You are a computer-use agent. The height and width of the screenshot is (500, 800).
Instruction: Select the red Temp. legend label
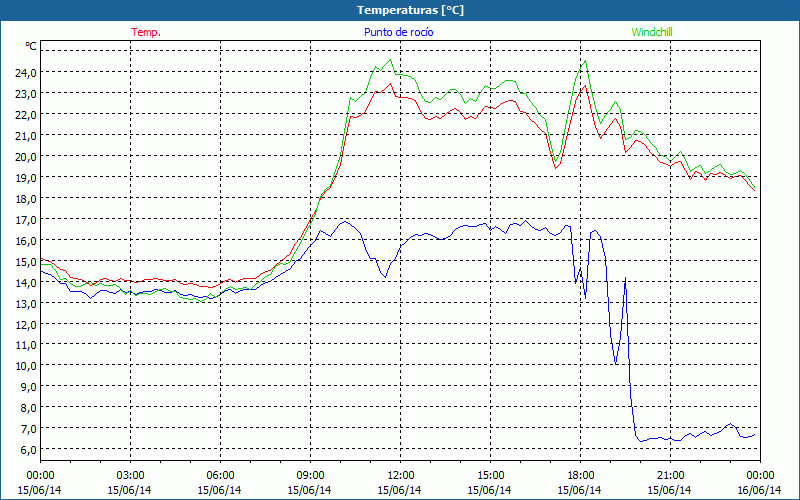tap(146, 32)
